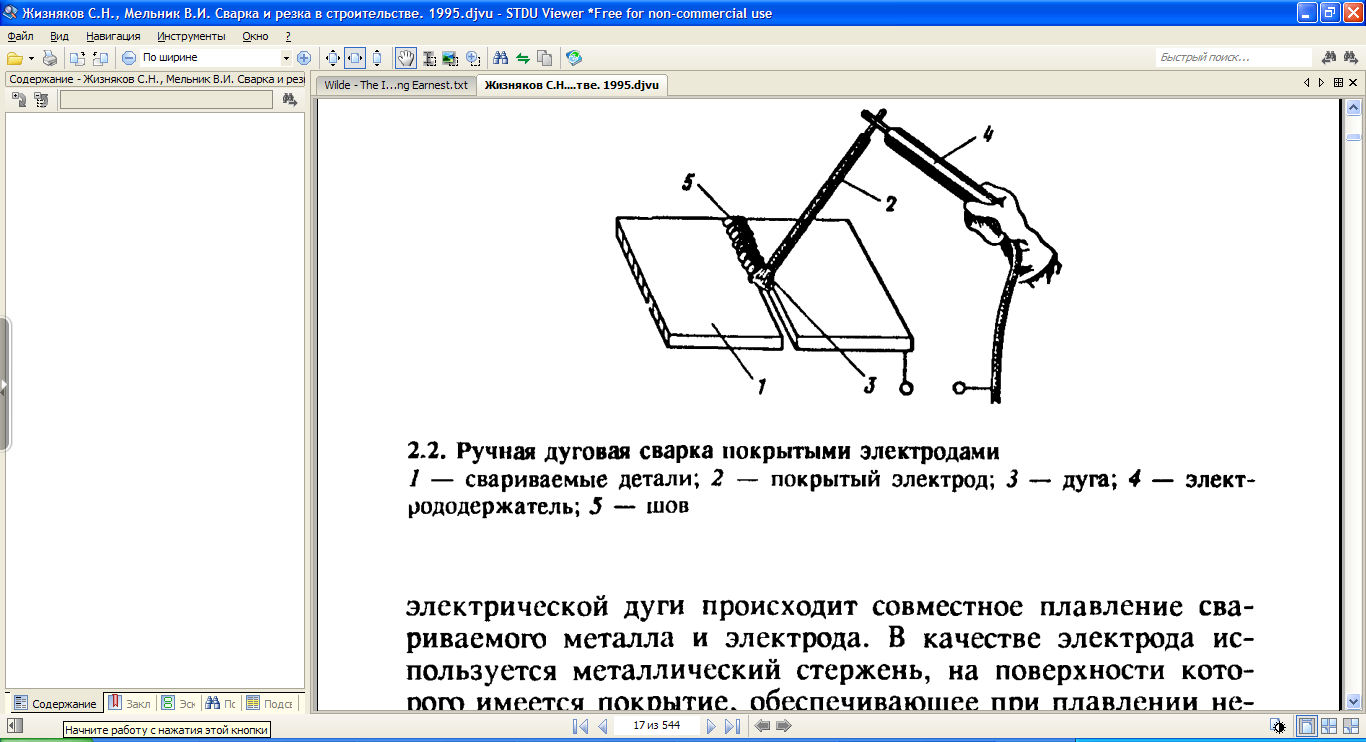
Task: Select the text selection tool
Action: pos(429,58)
